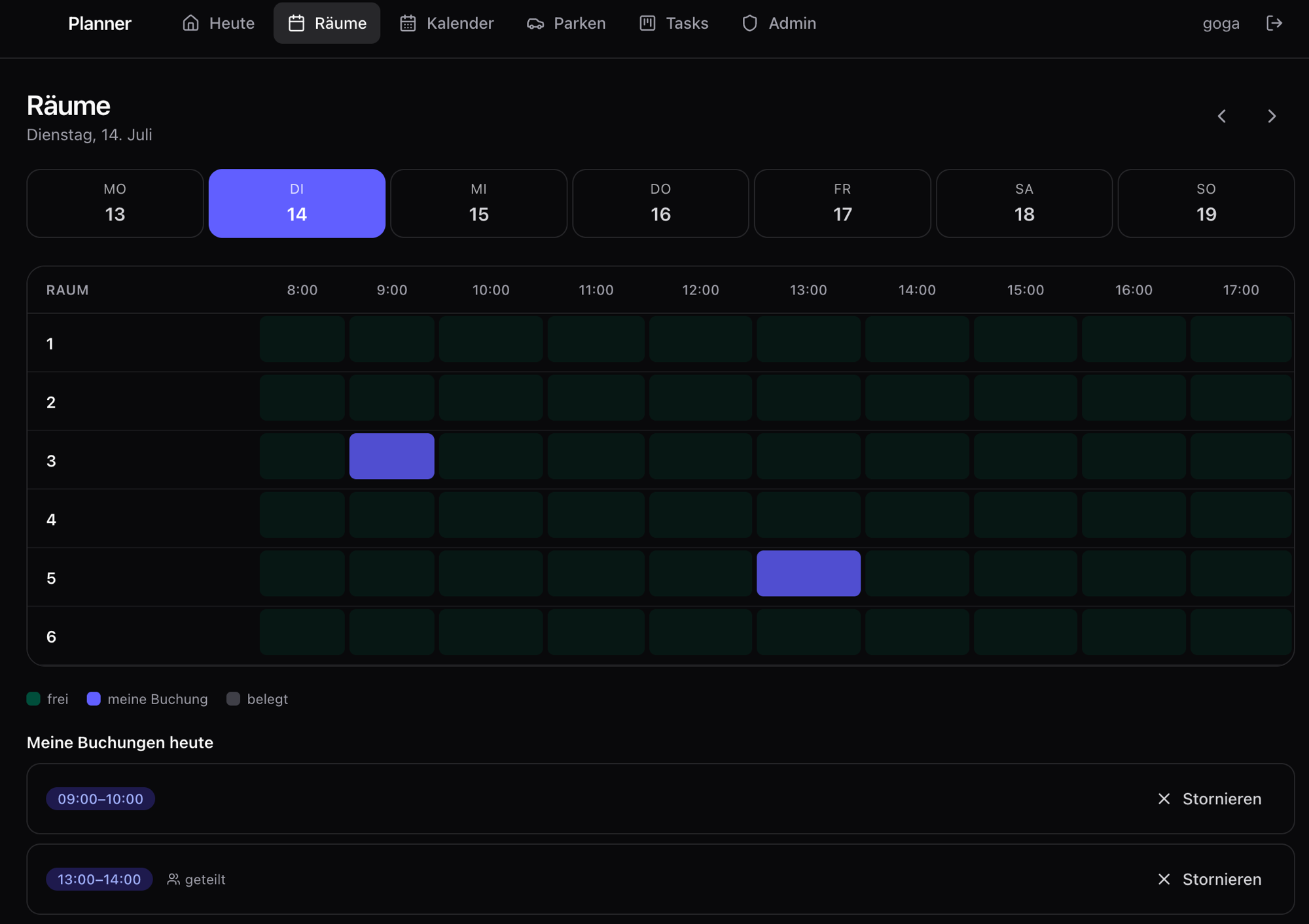Book room 3 at 14:00 slot

917,456
